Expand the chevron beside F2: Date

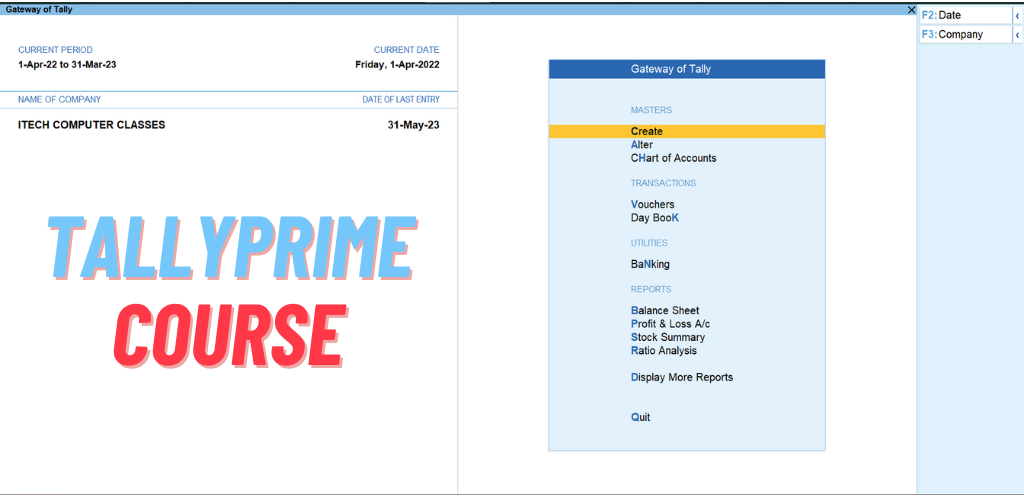click(1017, 15)
